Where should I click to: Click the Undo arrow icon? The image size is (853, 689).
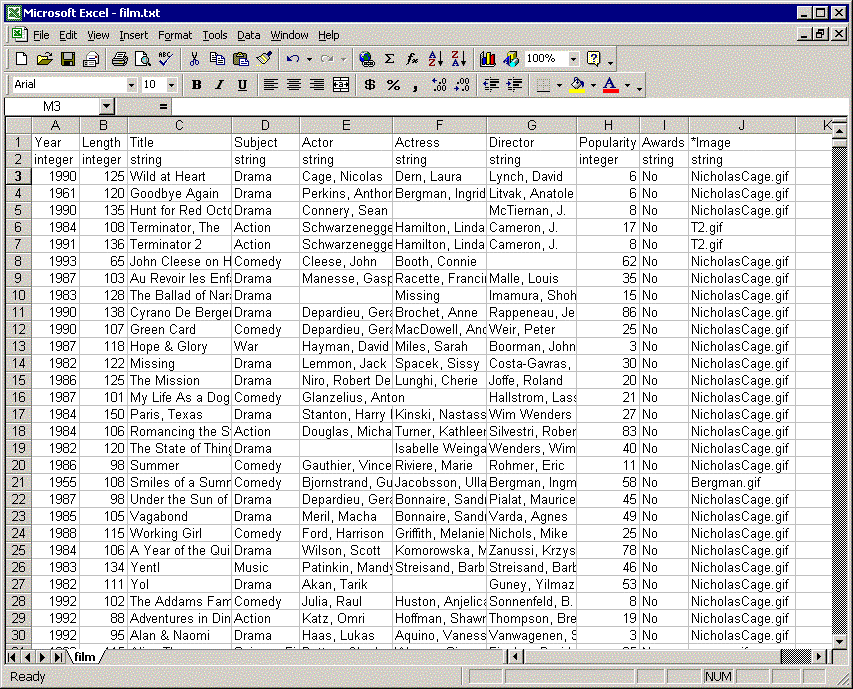coord(293,59)
